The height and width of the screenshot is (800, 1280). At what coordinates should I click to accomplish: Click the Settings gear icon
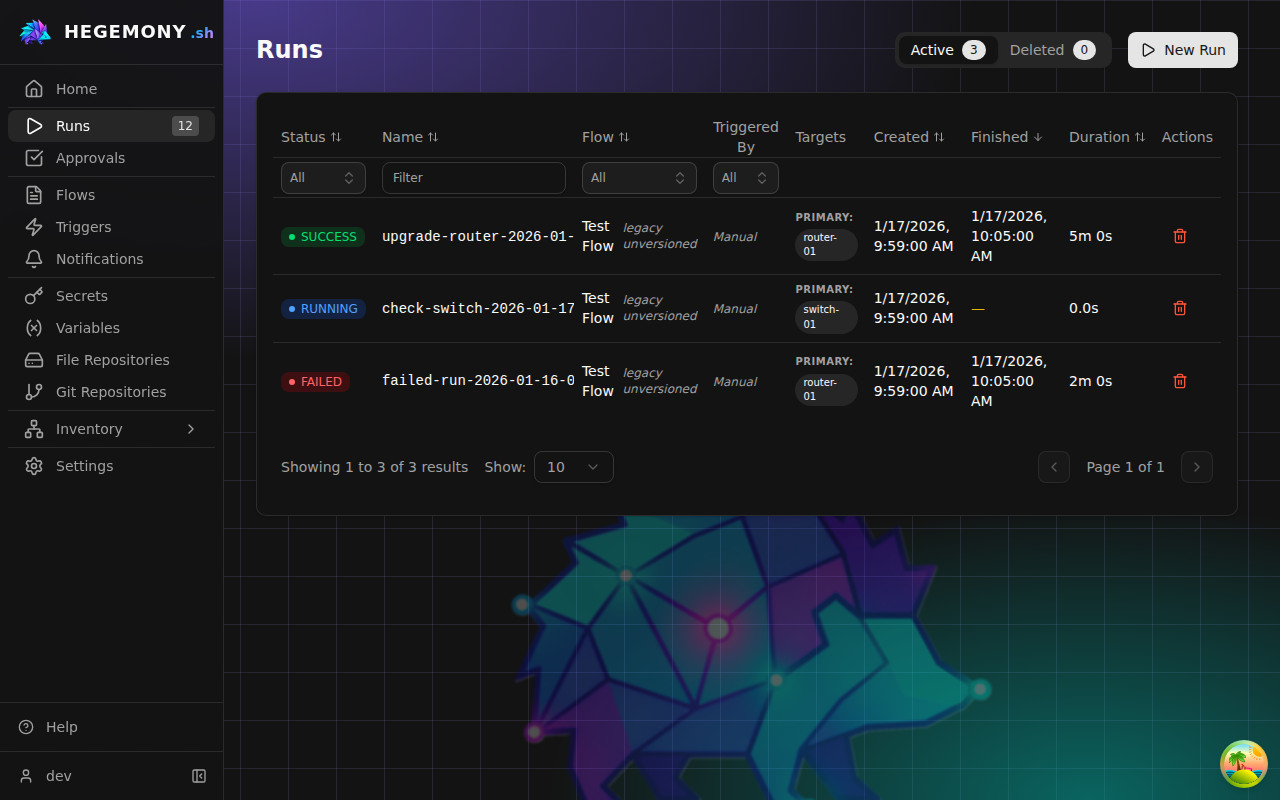click(34, 466)
